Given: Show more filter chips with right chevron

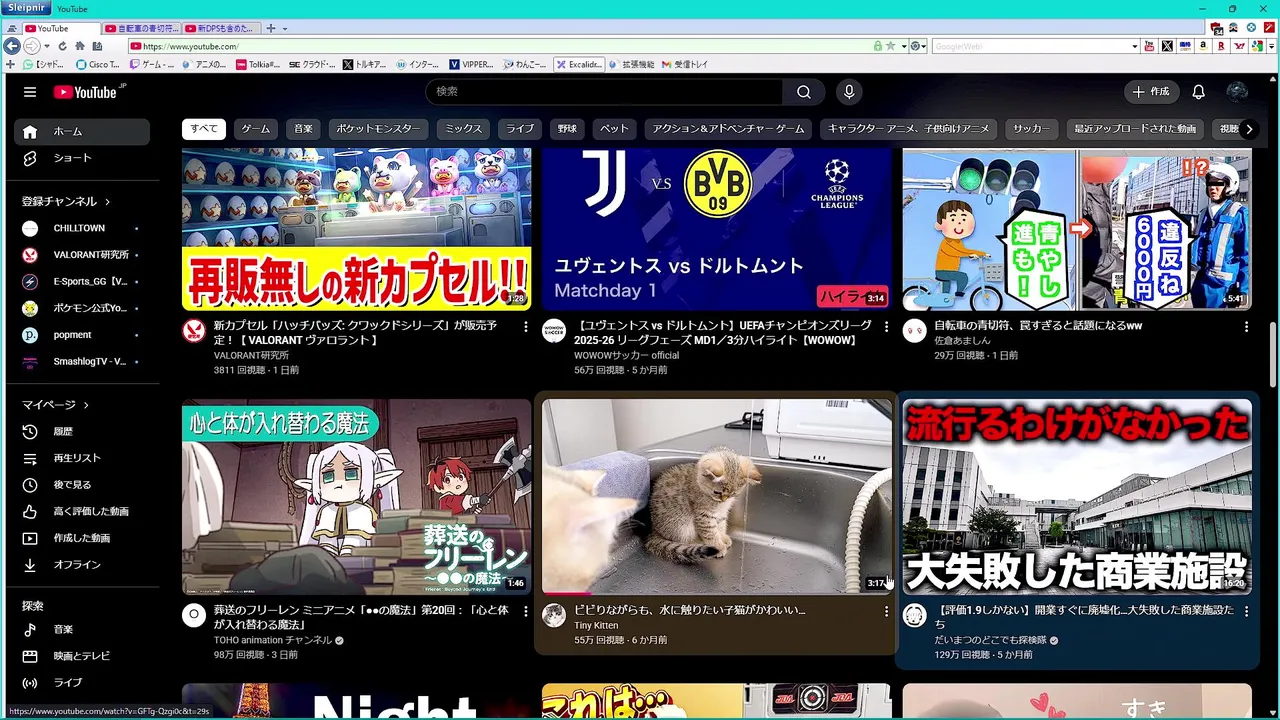Looking at the screenshot, I should click(x=1248, y=128).
